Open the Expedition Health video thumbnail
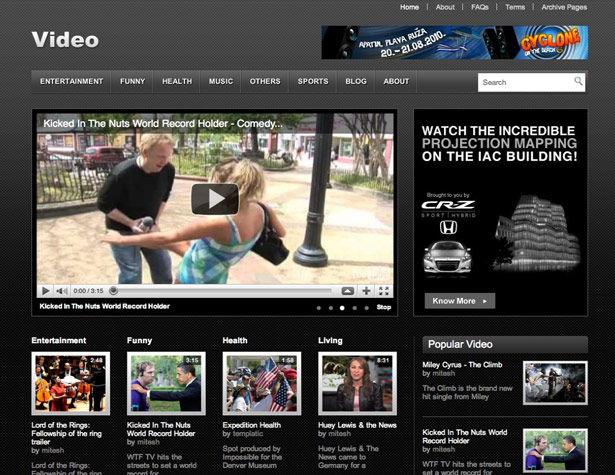The height and width of the screenshot is (475, 615). [262, 383]
